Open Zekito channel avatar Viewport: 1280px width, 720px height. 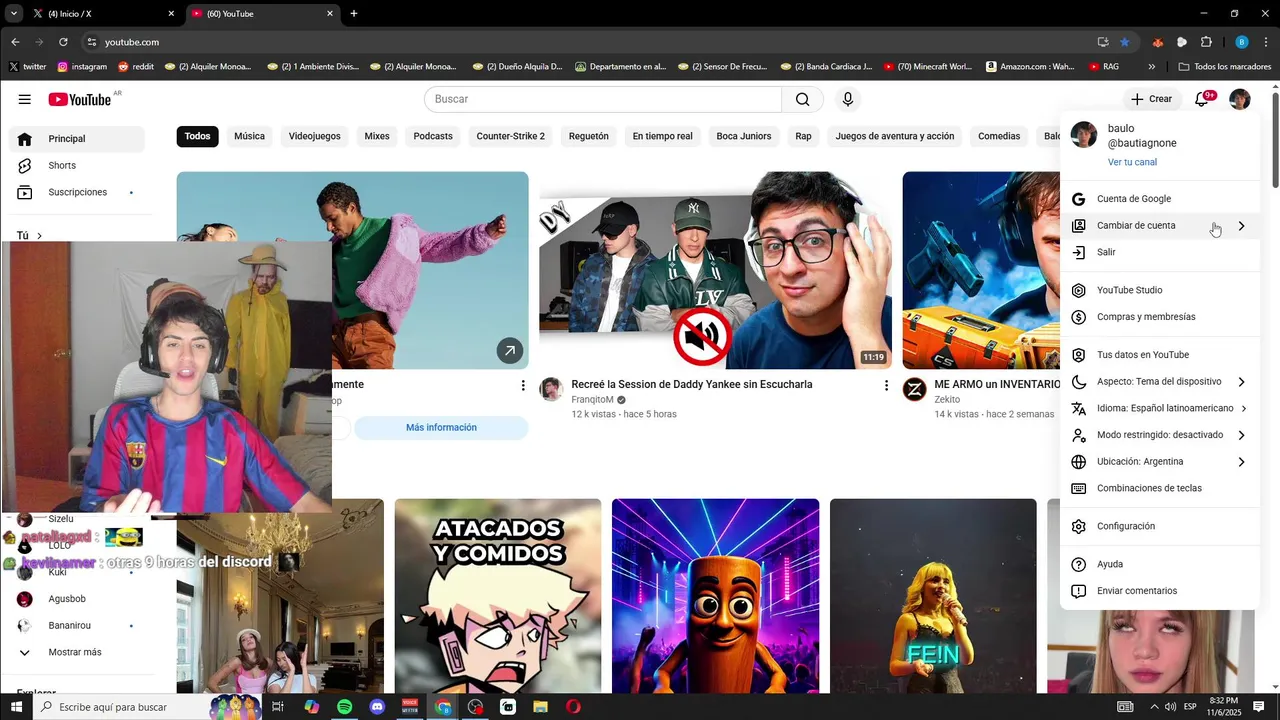pyautogui.click(x=914, y=390)
